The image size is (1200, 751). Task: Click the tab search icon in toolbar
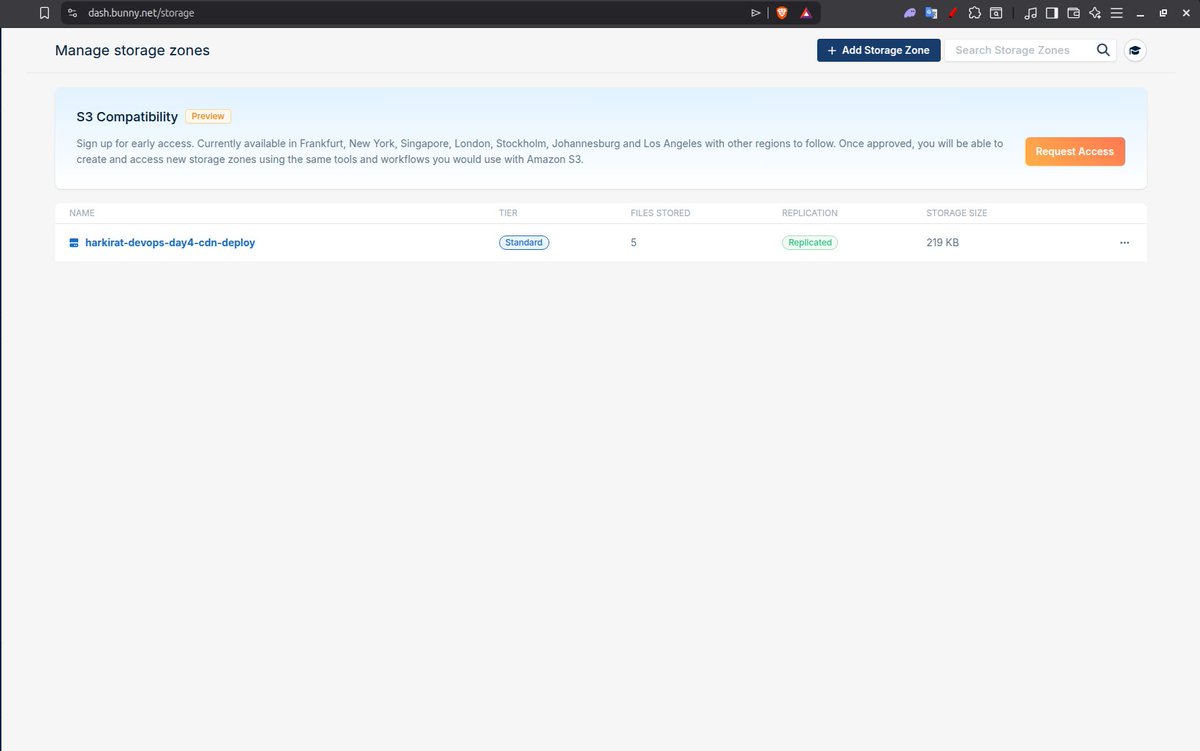[996, 13]
